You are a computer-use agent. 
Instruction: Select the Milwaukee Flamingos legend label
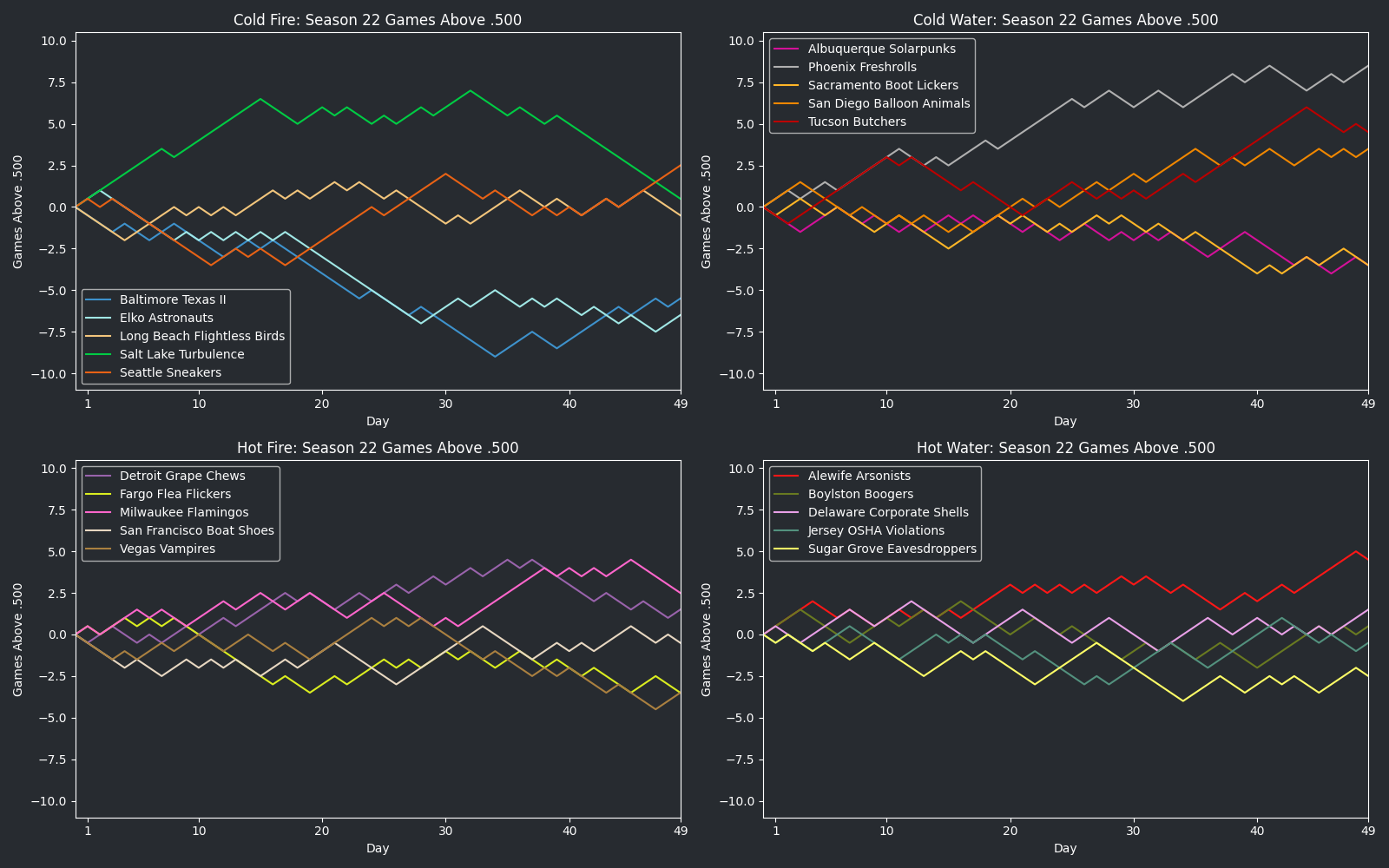click(x=184, y=512)
